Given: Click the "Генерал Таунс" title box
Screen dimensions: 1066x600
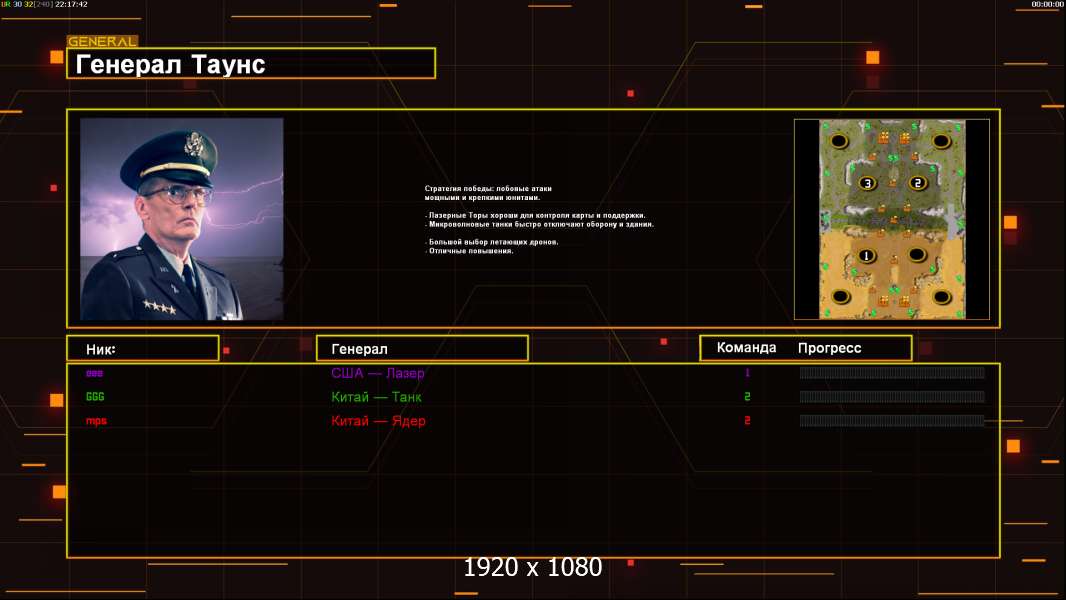Looking at the screenshot, I should coord(251,64).
